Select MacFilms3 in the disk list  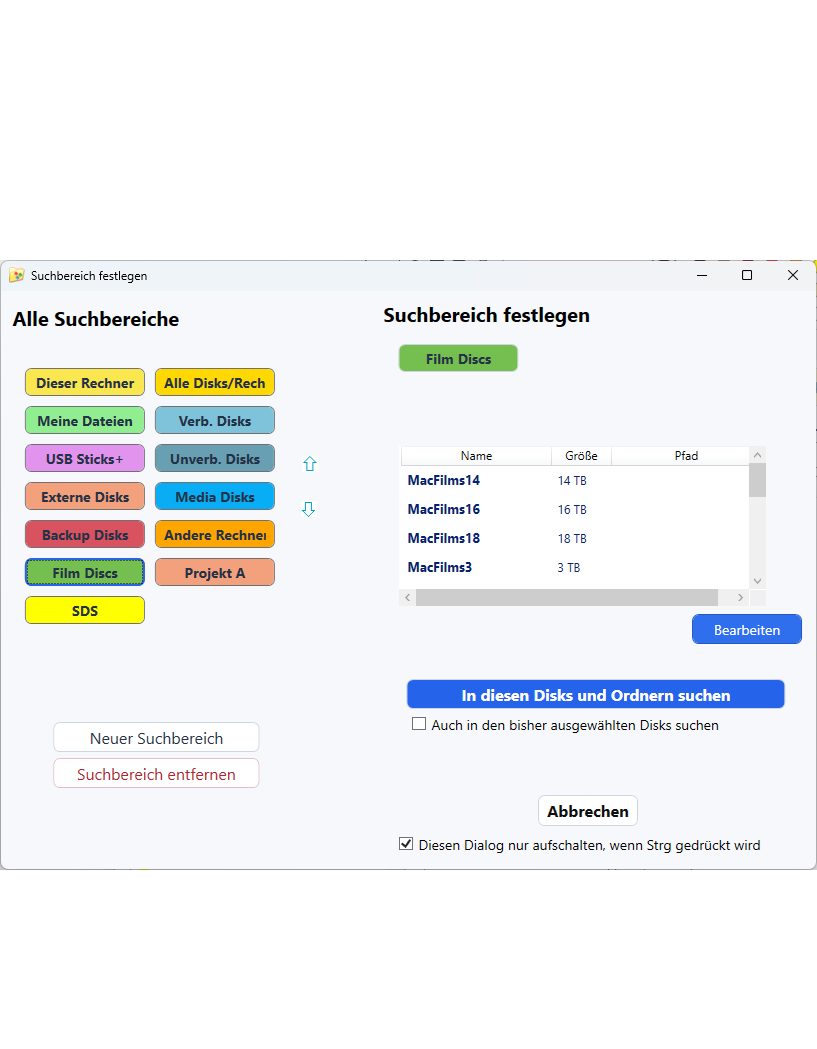440,567
